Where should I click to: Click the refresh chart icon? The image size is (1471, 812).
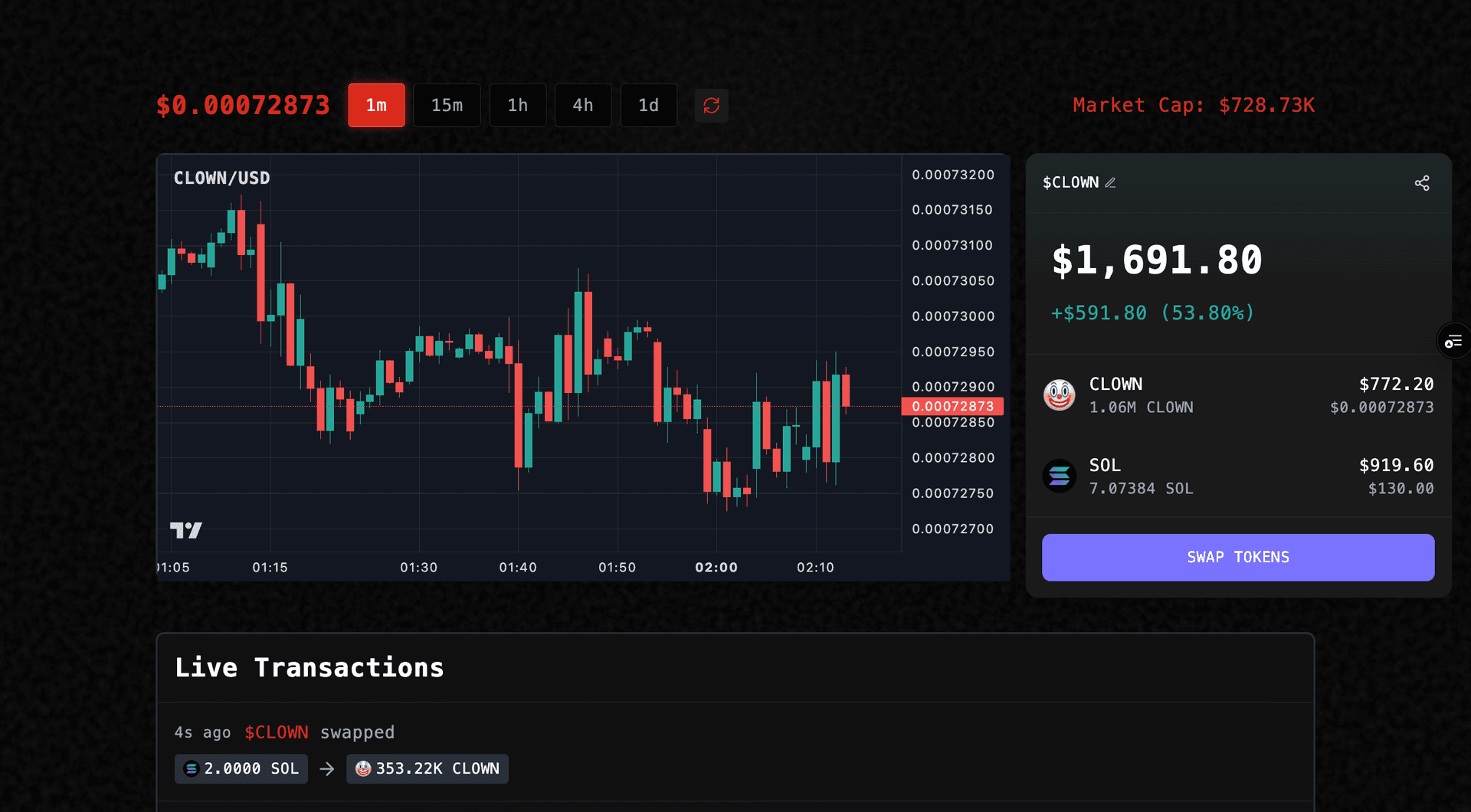[711, 105]
